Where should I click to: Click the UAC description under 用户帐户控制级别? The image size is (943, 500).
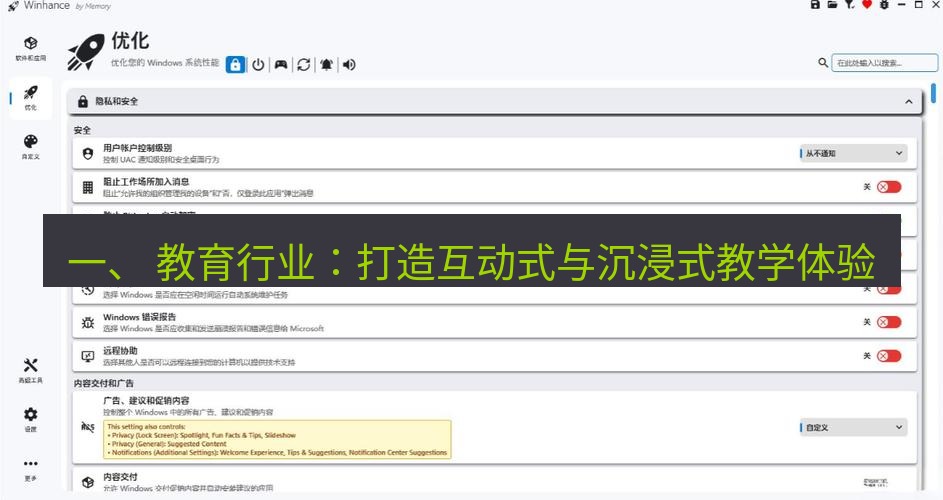click(x=161, y=160)
